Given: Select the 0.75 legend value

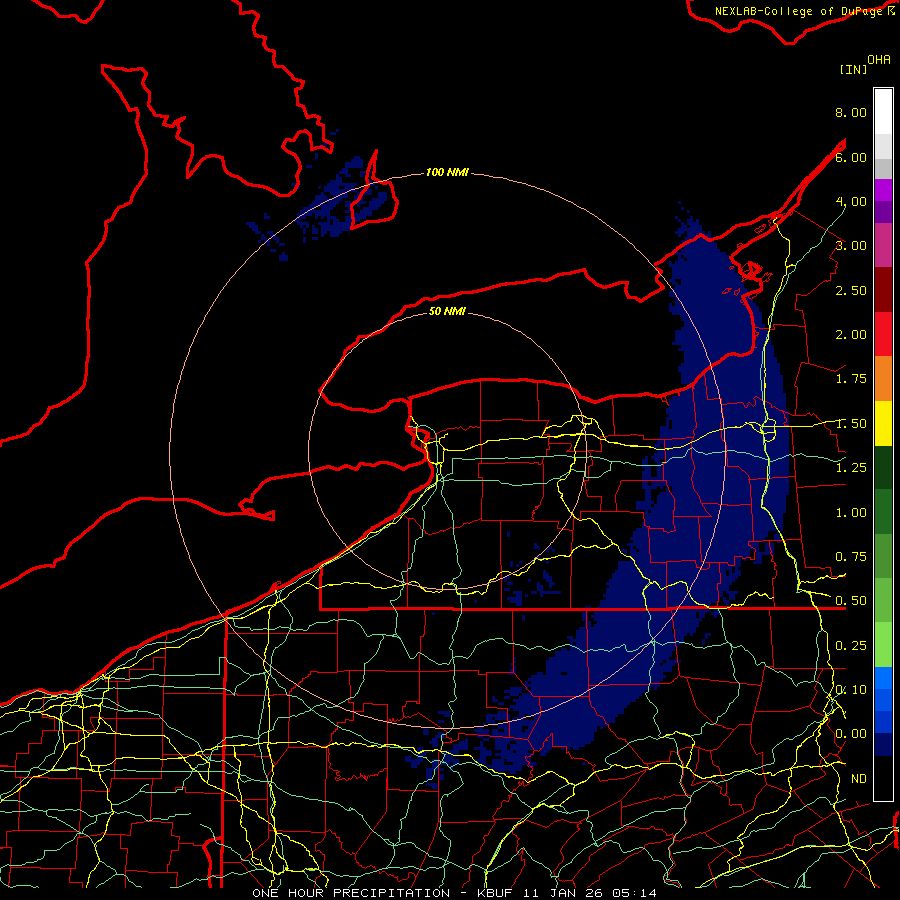Looking at the screenshot, I should pos(851,557).
